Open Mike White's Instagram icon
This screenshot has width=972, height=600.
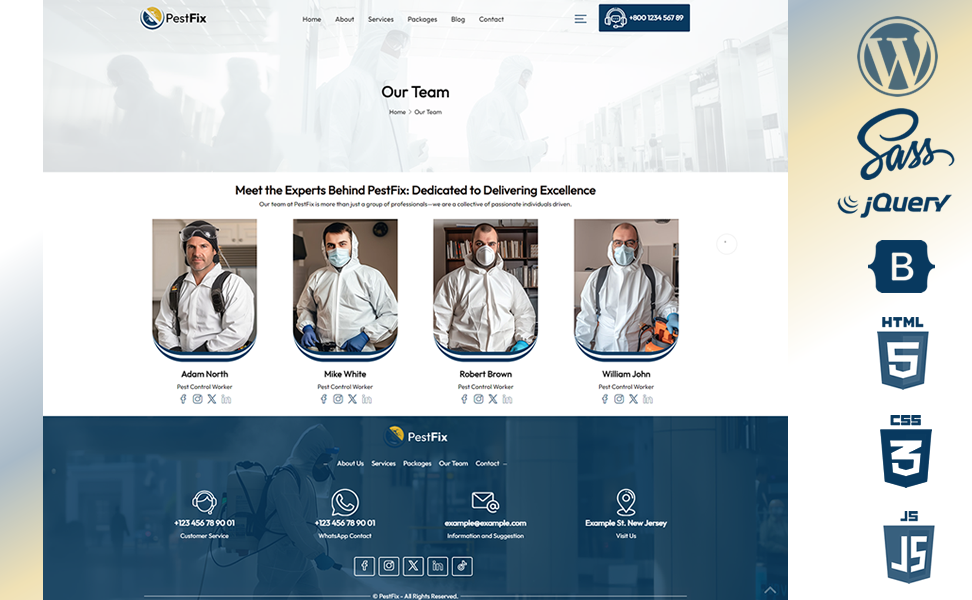click(338, 399)
